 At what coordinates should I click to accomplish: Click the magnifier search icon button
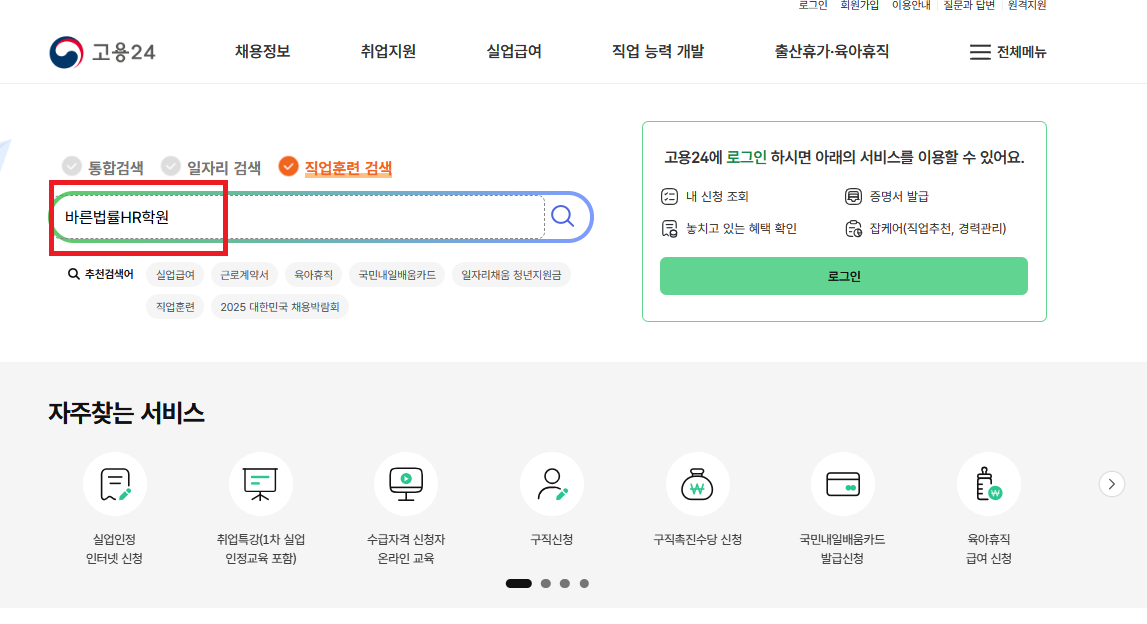563,217
